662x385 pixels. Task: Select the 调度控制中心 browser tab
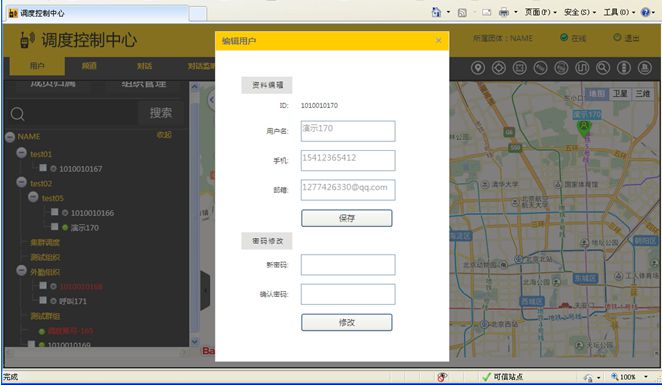tap(96, 14)
